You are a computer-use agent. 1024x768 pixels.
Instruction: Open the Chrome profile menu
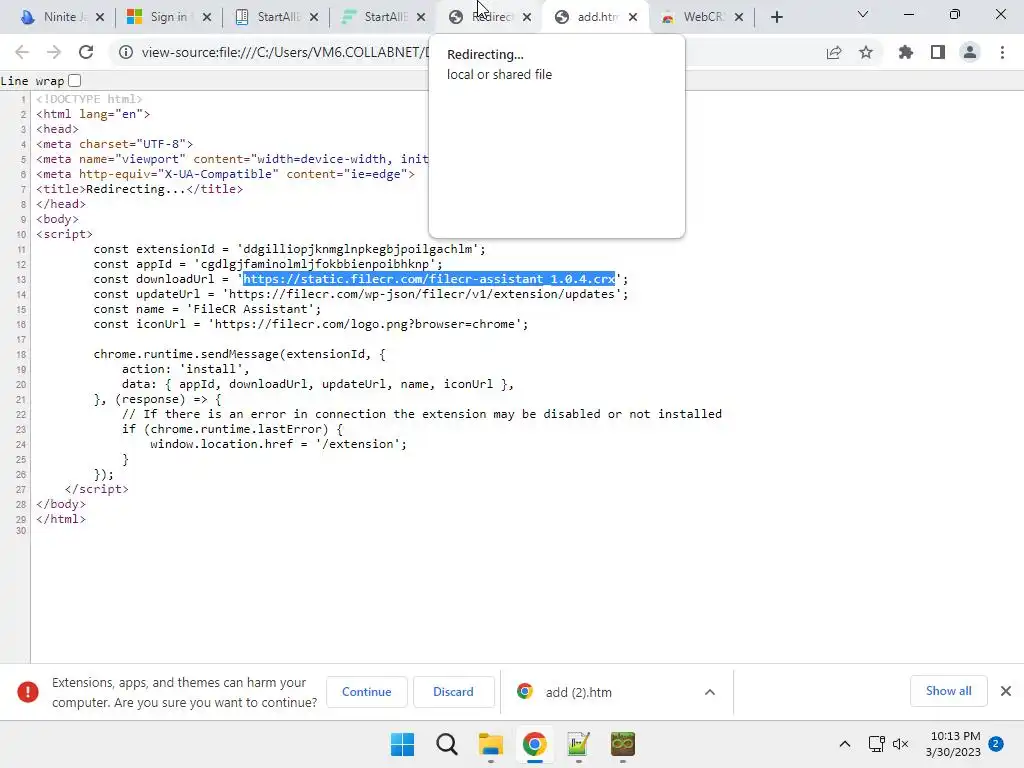[970, 52]
